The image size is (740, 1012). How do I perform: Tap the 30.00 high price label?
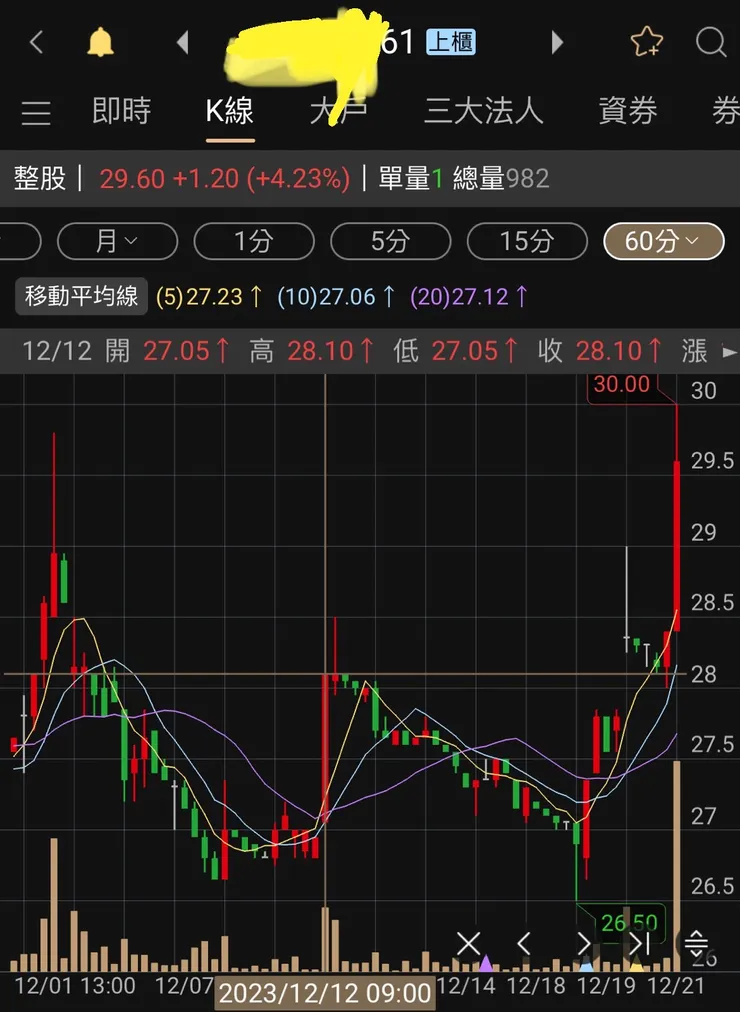pos(621,385)
